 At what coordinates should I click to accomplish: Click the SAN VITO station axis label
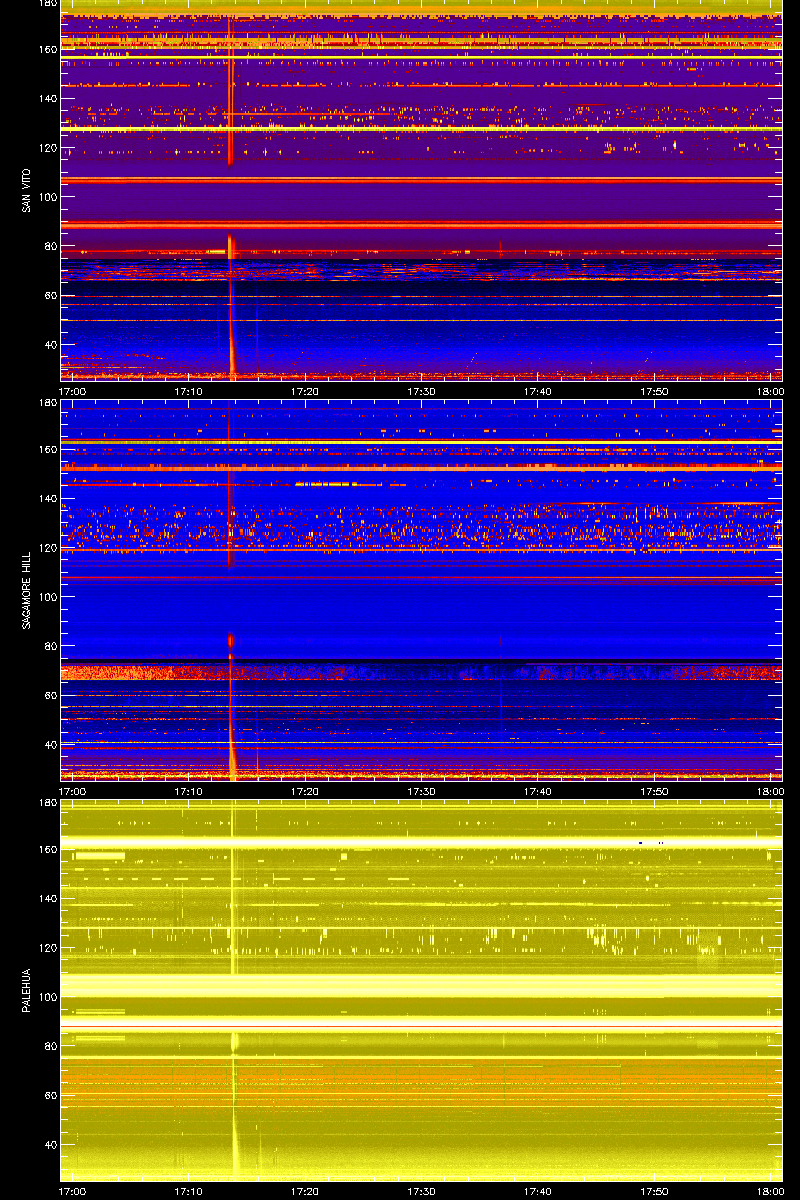pos(25,190)
